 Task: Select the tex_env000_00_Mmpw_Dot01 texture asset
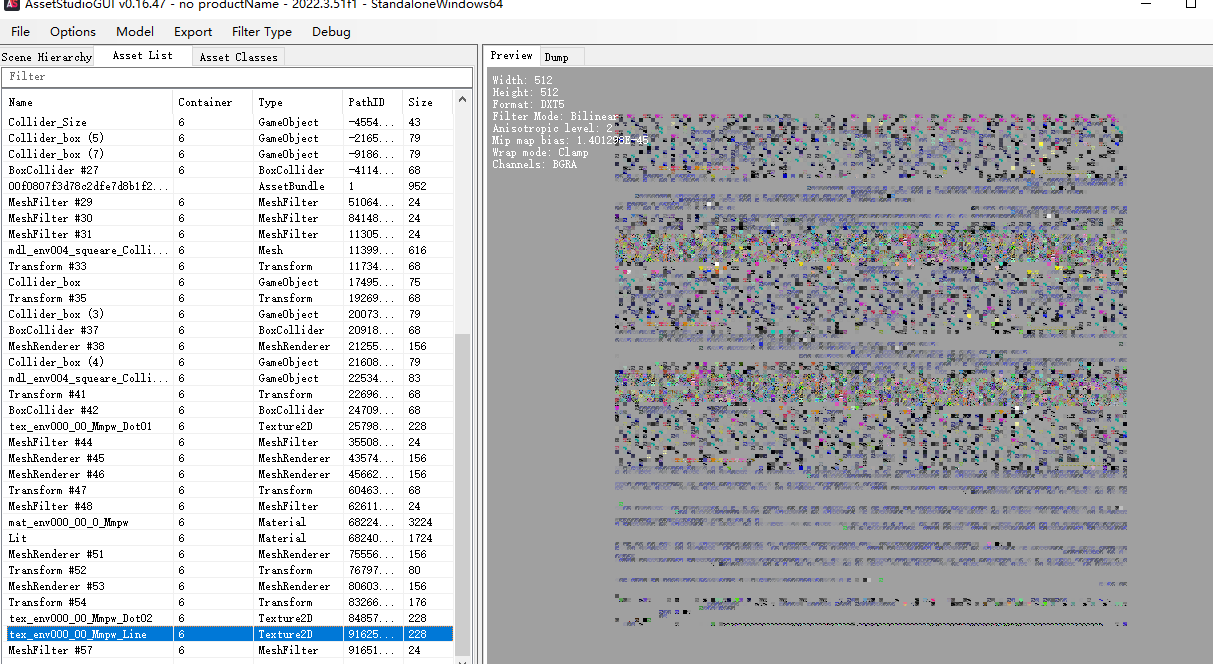pyautogui.click(x=80, y=426)
